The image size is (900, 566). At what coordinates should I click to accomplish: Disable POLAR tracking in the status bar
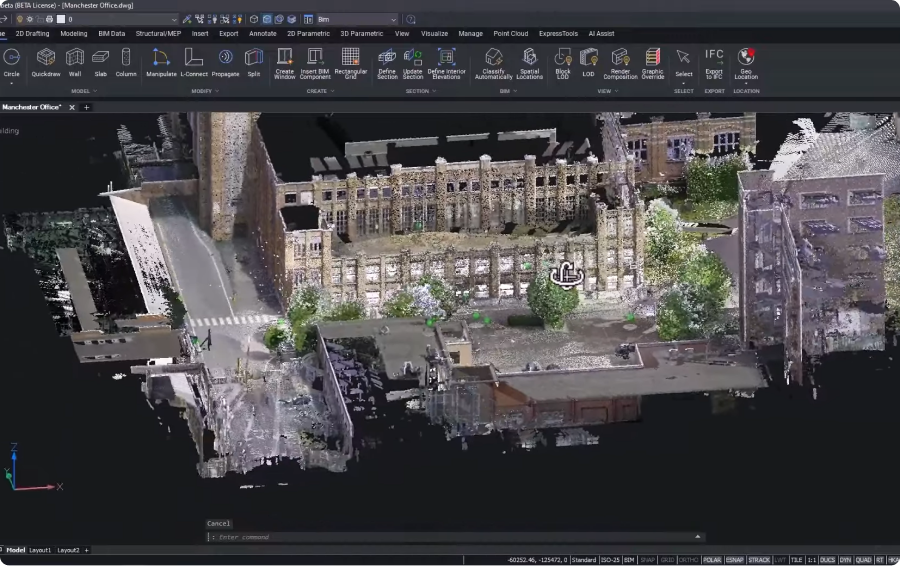[x=712, y=560]
